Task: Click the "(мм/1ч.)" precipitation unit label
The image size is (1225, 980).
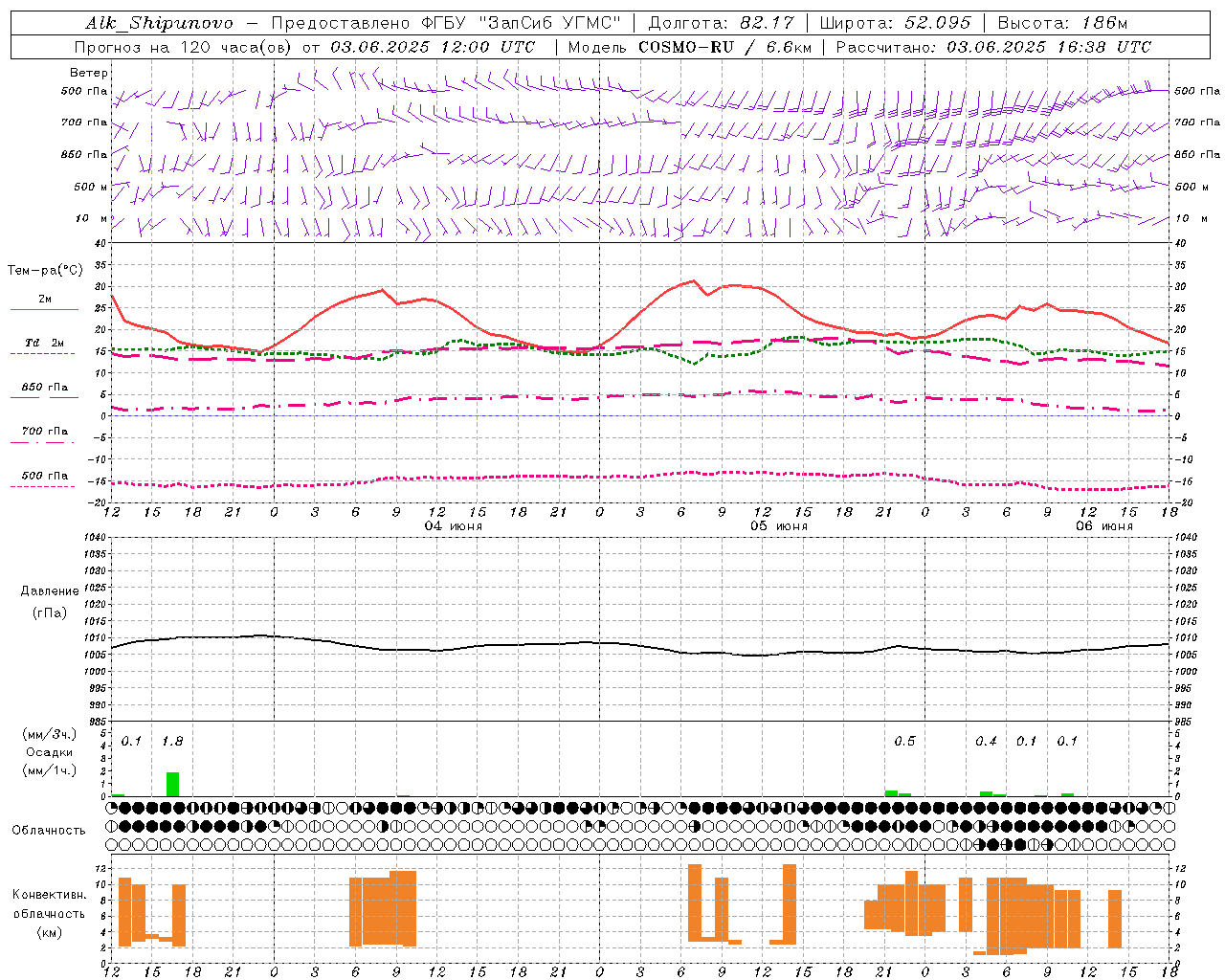Action: pyautogui.click(x=50, y=770)
